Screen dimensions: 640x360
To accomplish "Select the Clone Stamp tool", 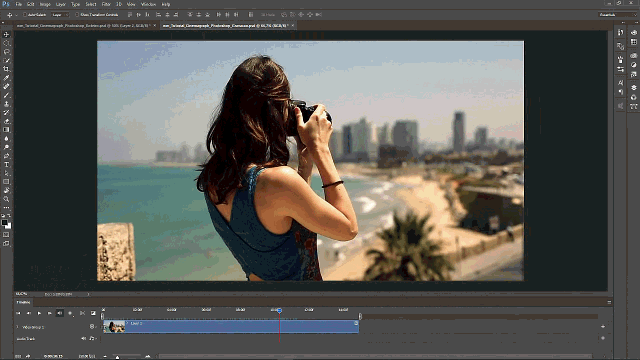I will pyautogui.click(x=6, y=104).
